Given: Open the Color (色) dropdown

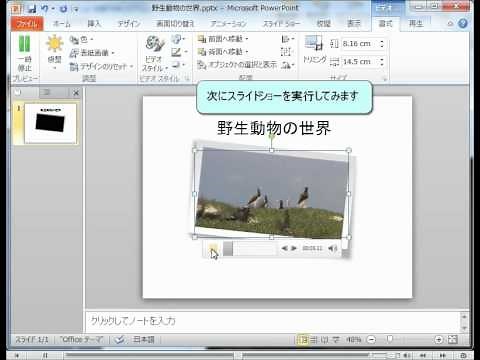Looking at the screenshot, I should click(x=81, y=40).
